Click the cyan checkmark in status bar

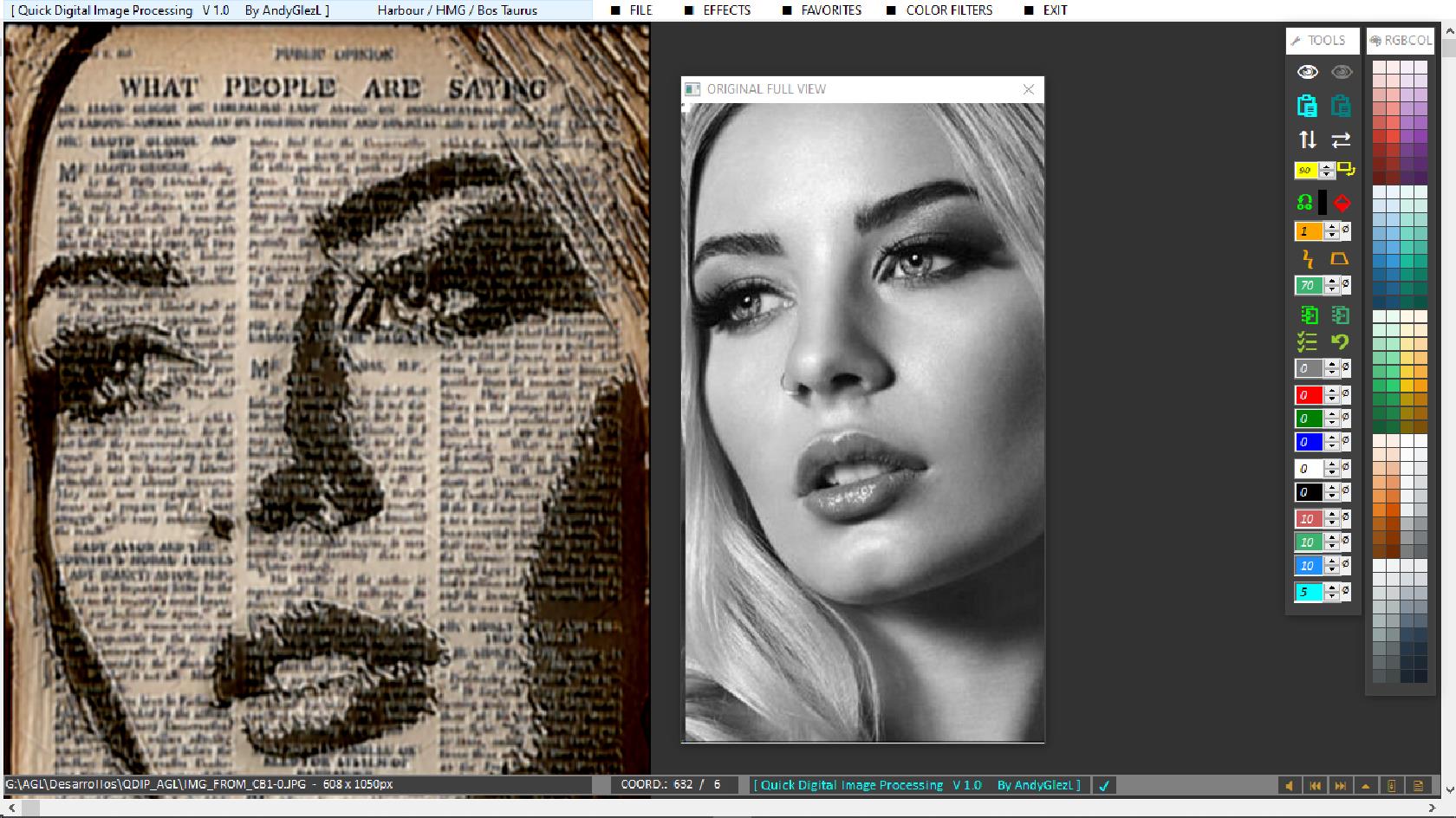pyautogui.click(x=1104, y=785)
